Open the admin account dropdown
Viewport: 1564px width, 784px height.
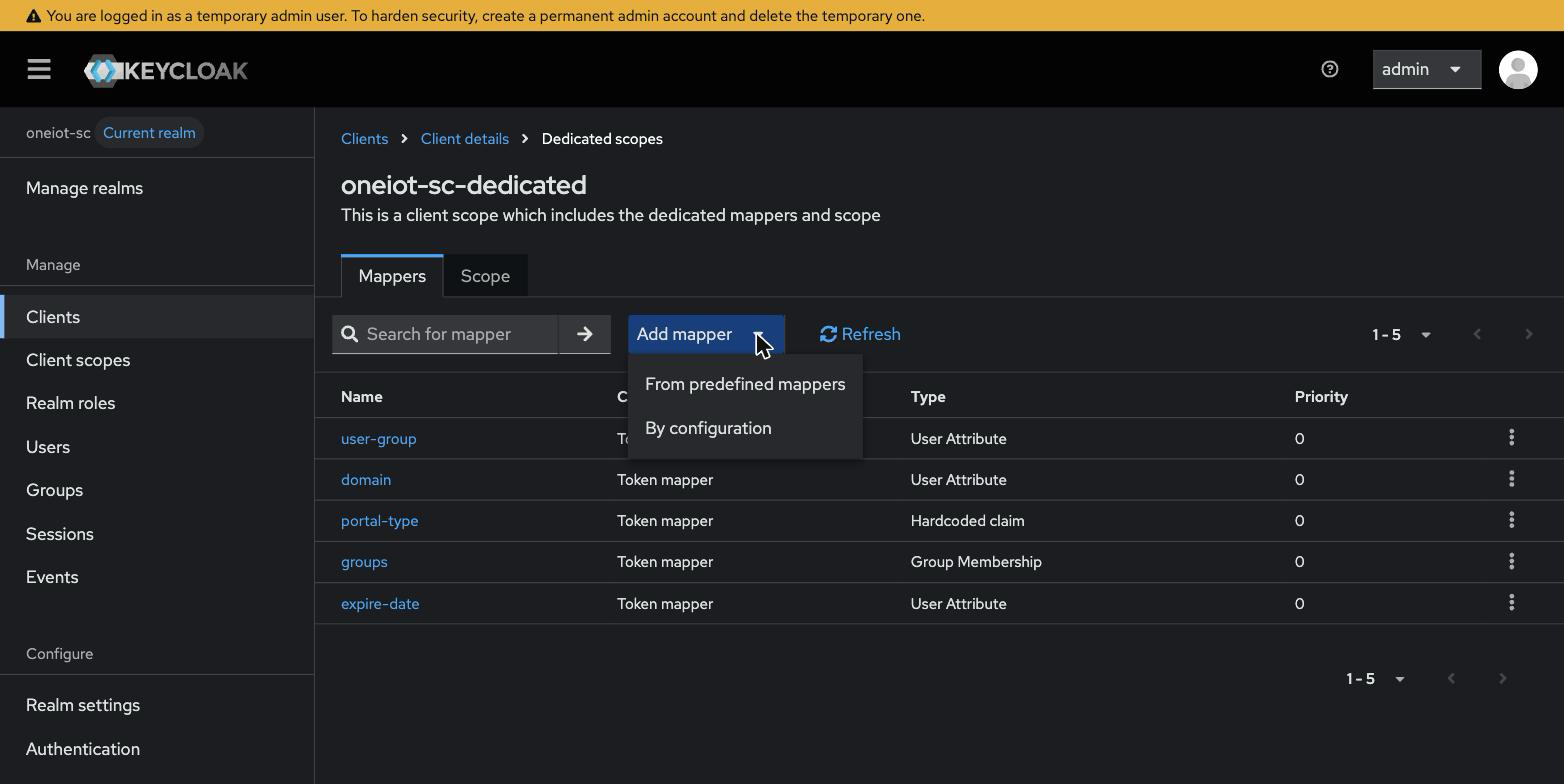pos(1426,69)
